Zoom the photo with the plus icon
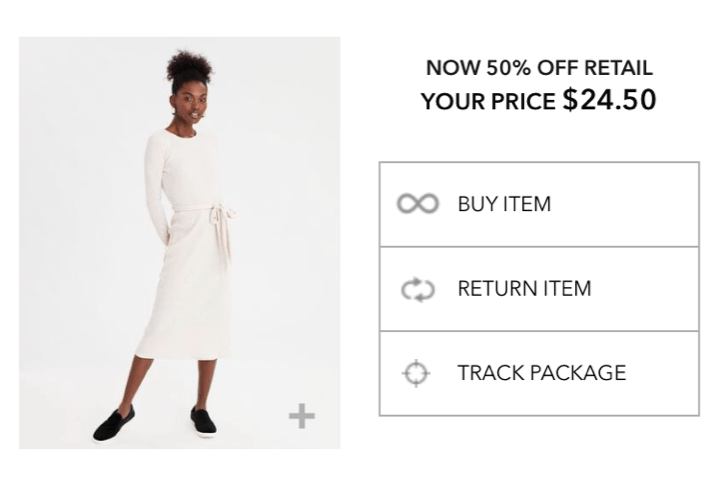Viewport: 719px width, 484px height. point(301,416)
